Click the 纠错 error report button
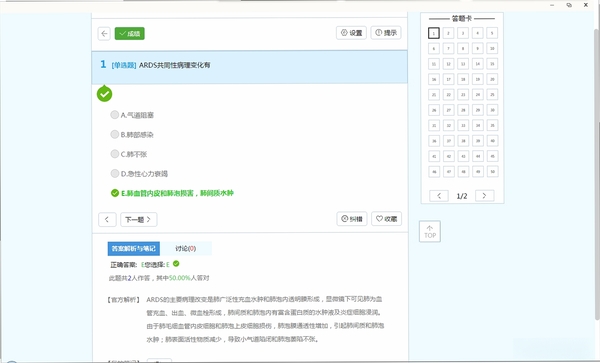This screenshot has width=600, height=363. click(352, 219)
